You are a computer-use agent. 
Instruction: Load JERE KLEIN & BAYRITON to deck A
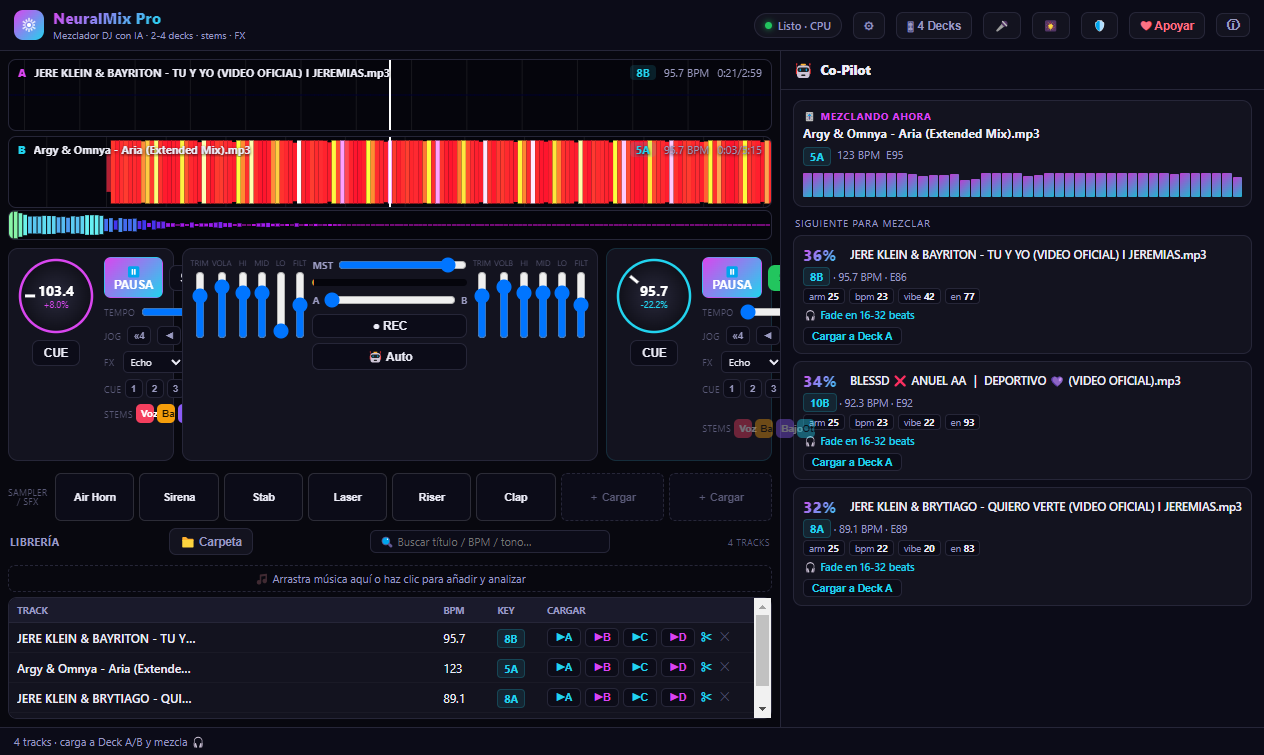tap(564, 637)
